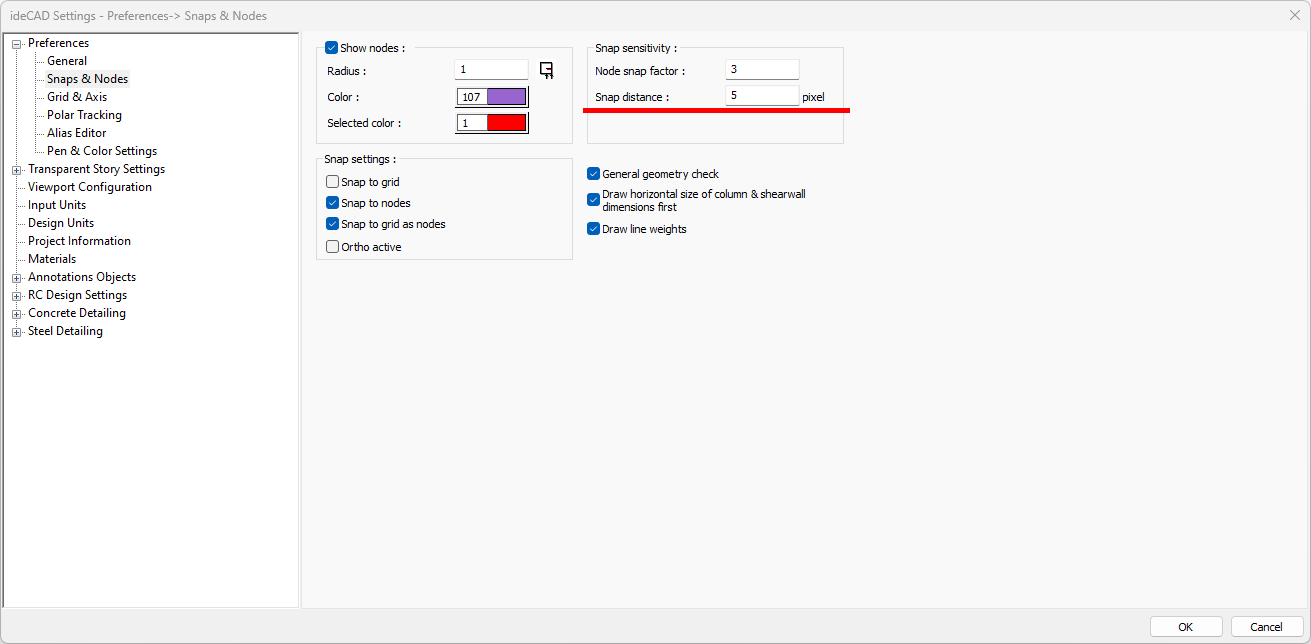Expand Concrete Detailing node
This screenshot has width=1311, height=644.
[16, 314]
